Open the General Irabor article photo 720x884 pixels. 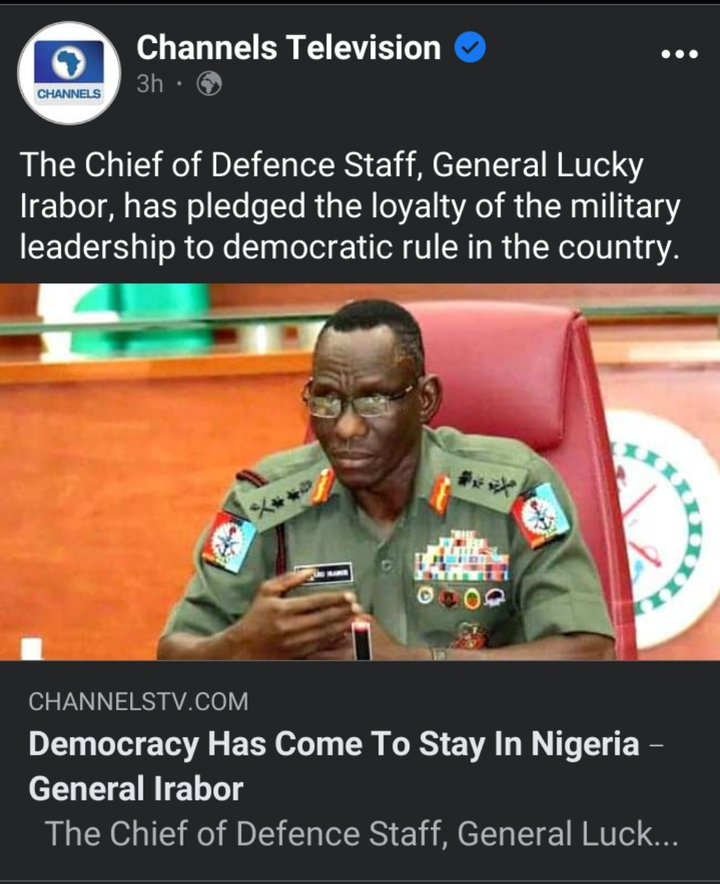coord(360,471)
